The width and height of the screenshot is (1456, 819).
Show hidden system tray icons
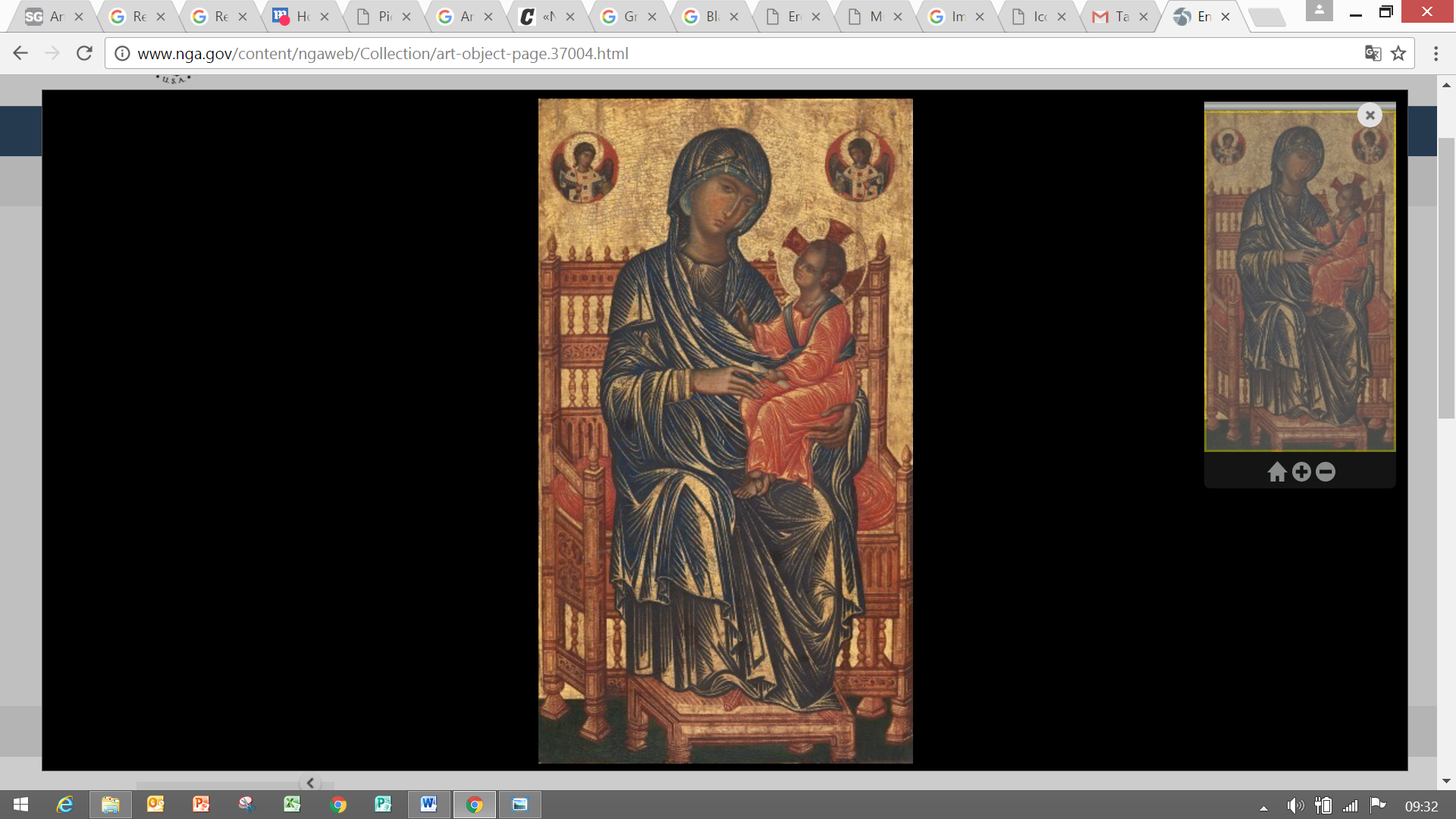pos(1263,807)
